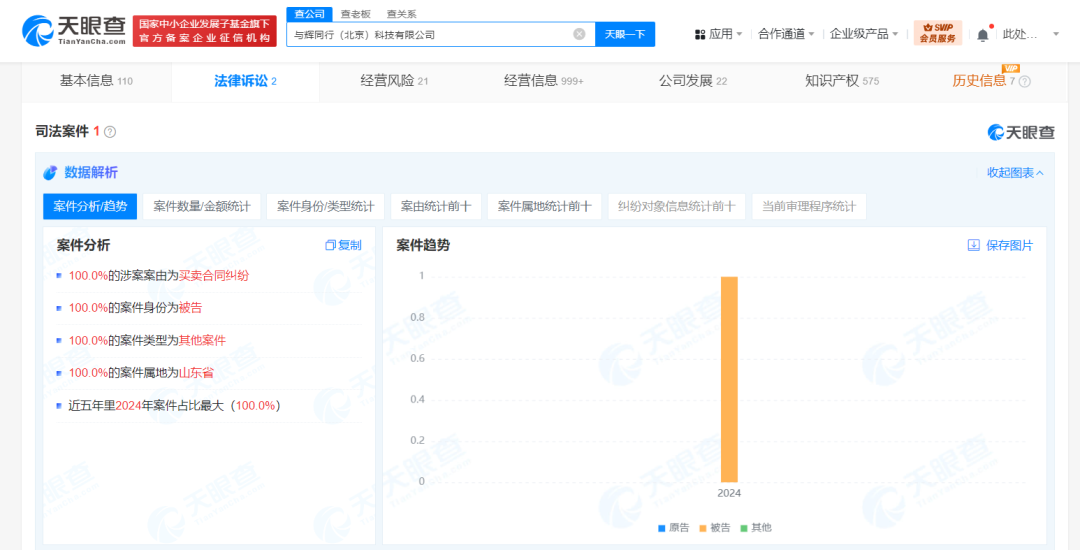The height and width of the screenshot is (550, 1080).
Task: Open the notification bell
Action: click(x=982, y=35)
